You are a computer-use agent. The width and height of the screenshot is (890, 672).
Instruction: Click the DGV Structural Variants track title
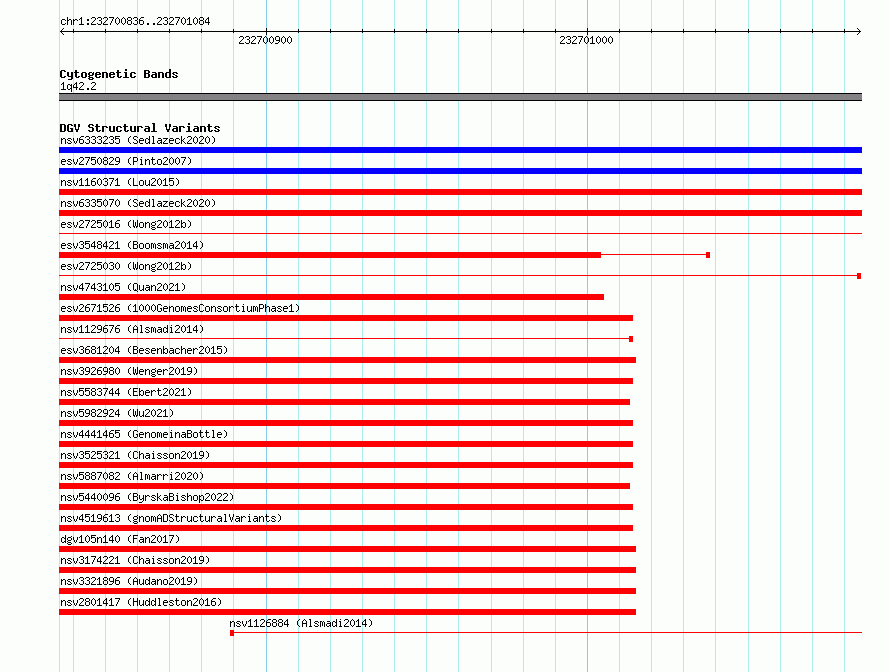coord(140,128)
